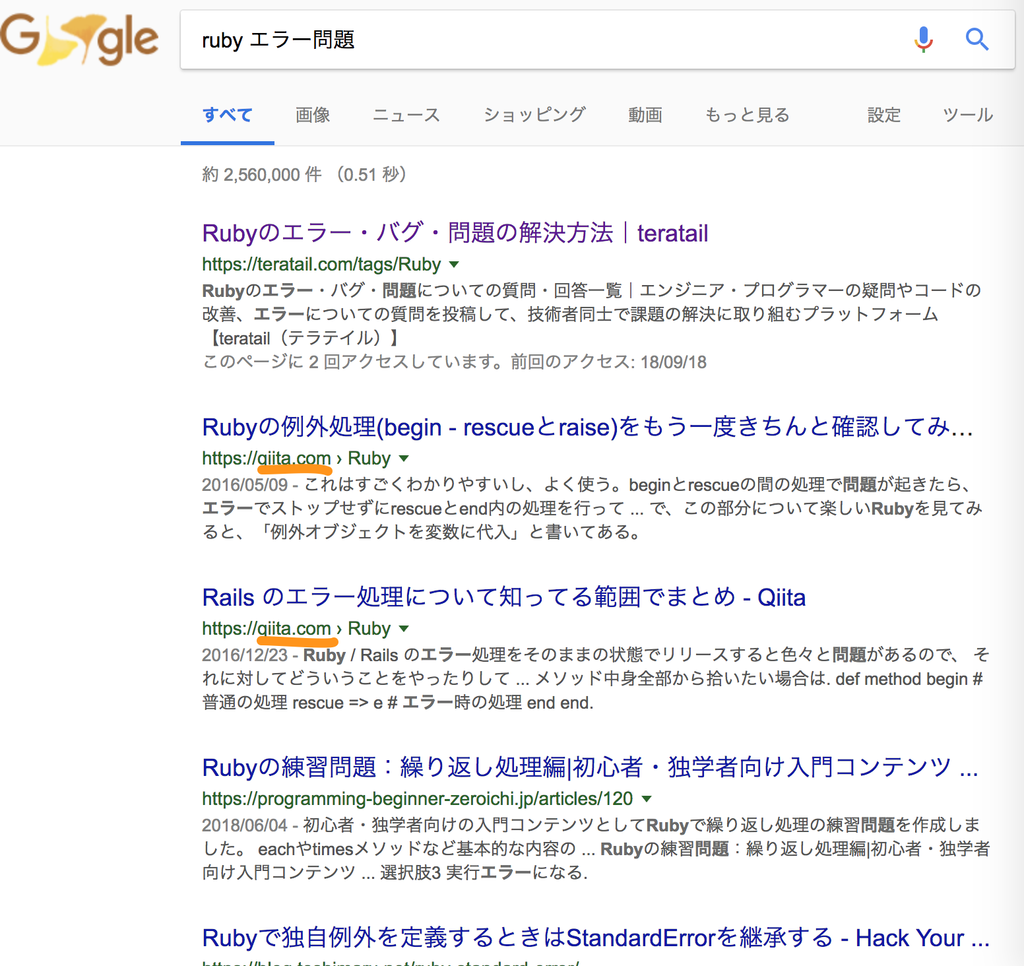Expand dropdown arrow next to first qiita.com › Ruby
1024x966 pixels.
[404, 459]
